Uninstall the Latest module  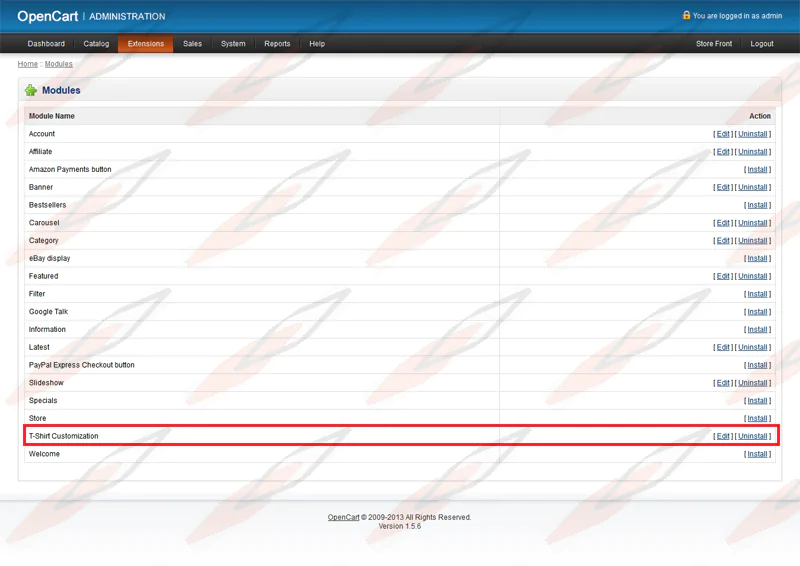point(753,347)
